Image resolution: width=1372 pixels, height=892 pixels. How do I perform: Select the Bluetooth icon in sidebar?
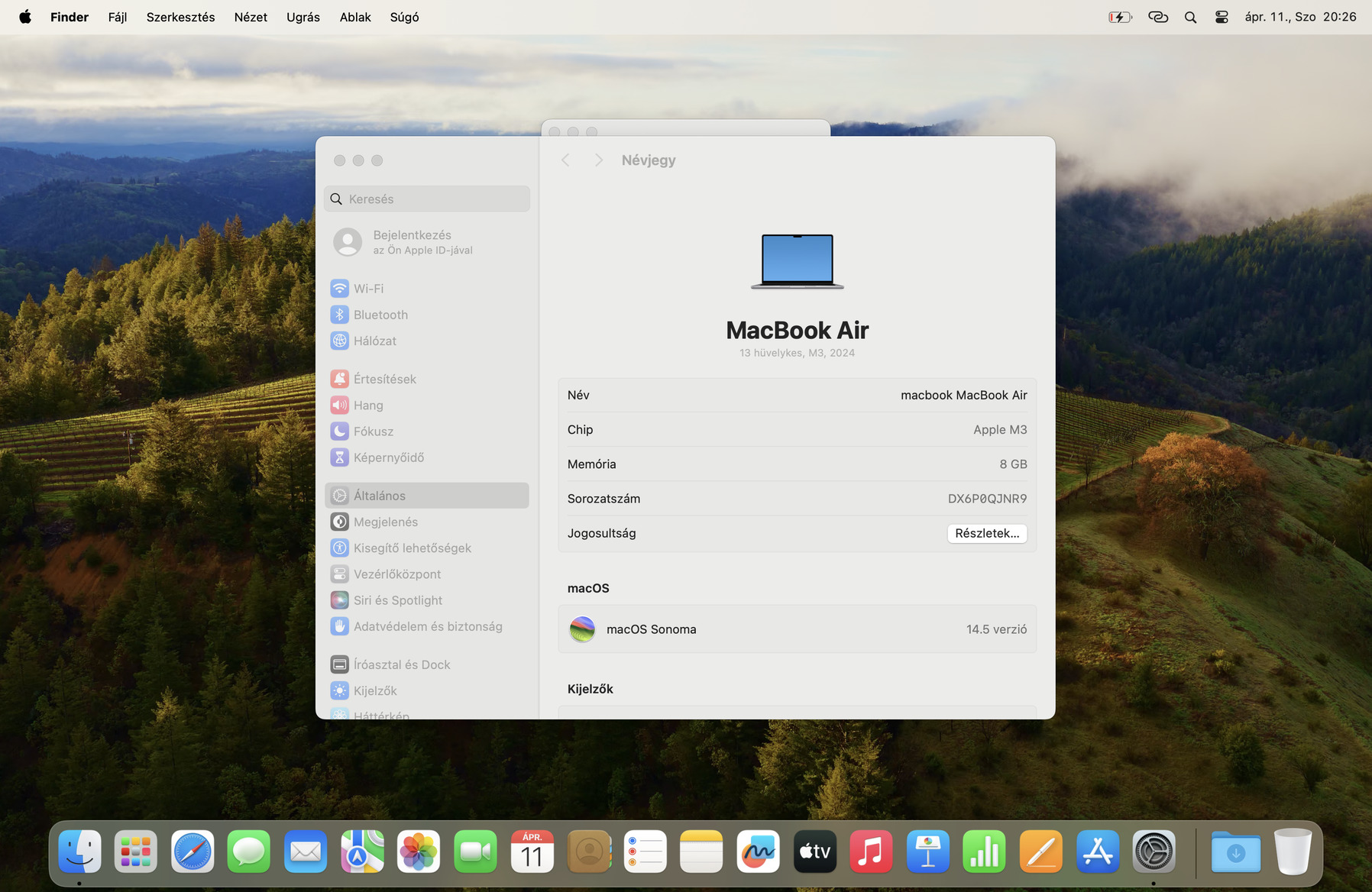(x=339, y=315)
